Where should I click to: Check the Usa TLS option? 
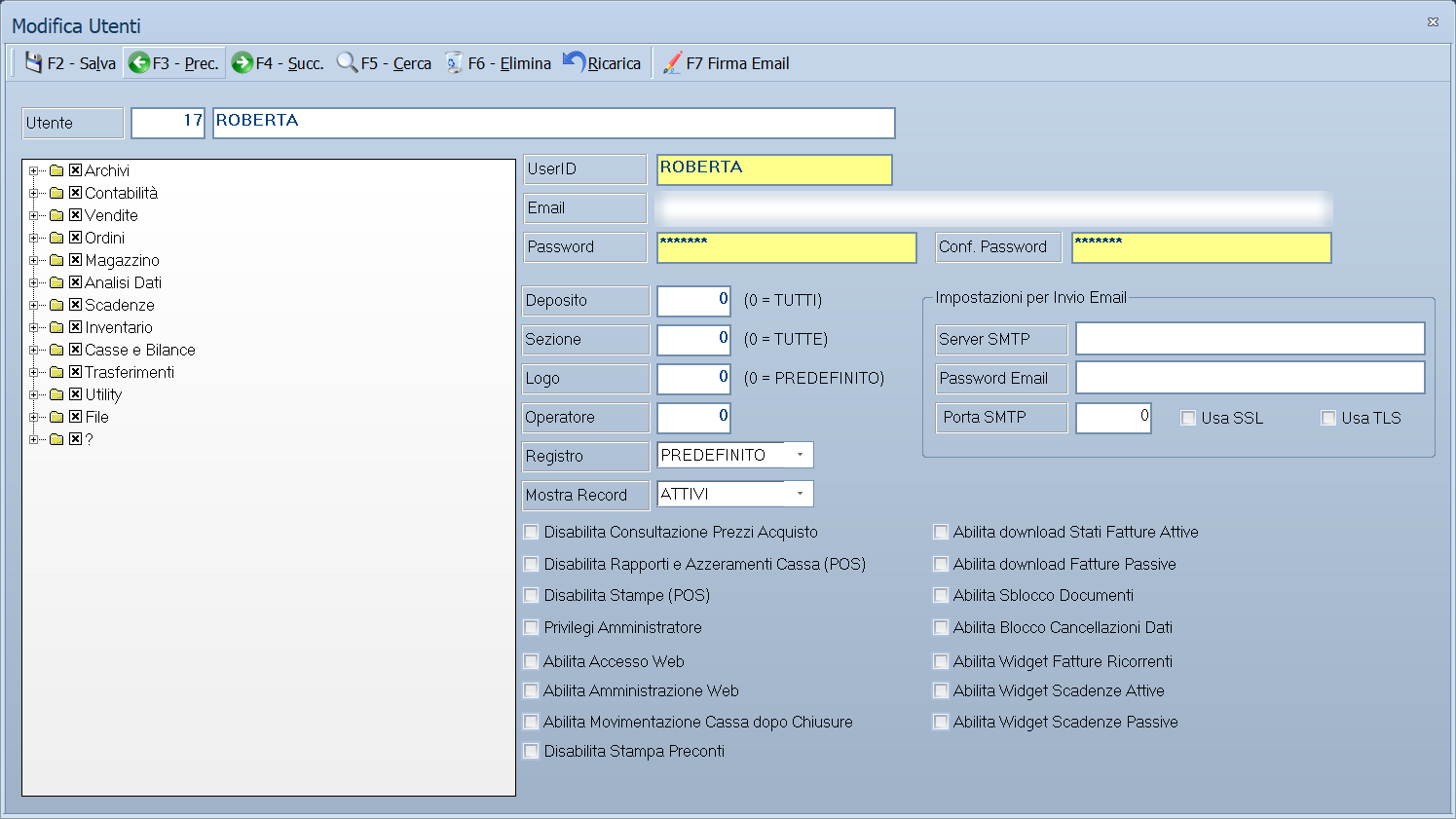(1328, 418)
